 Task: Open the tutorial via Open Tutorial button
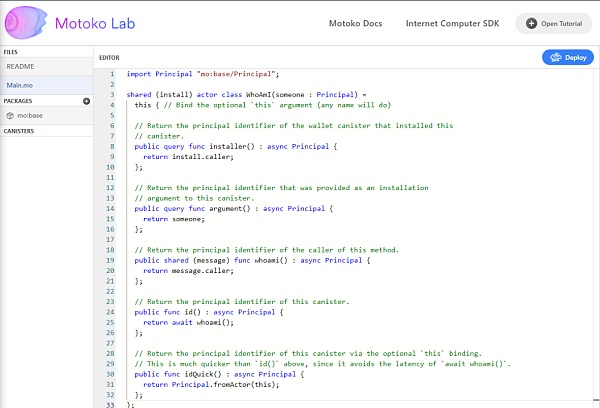click(x=554, y=23)
